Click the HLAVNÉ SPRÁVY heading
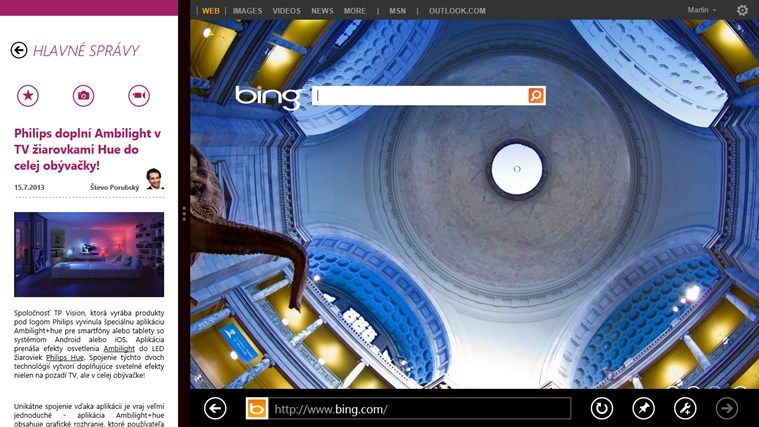Viewport: 759px width, 427px height. click(x=86, y=50)
